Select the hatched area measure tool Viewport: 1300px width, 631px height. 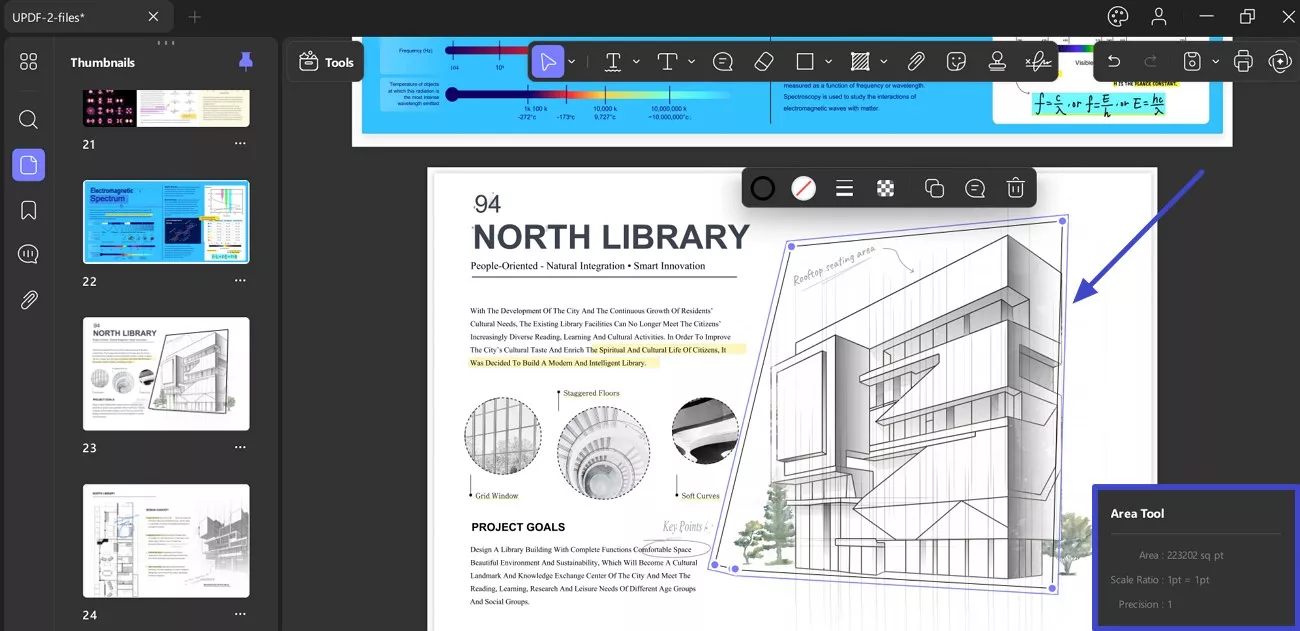pyautogui.click(x=860, y=62)
